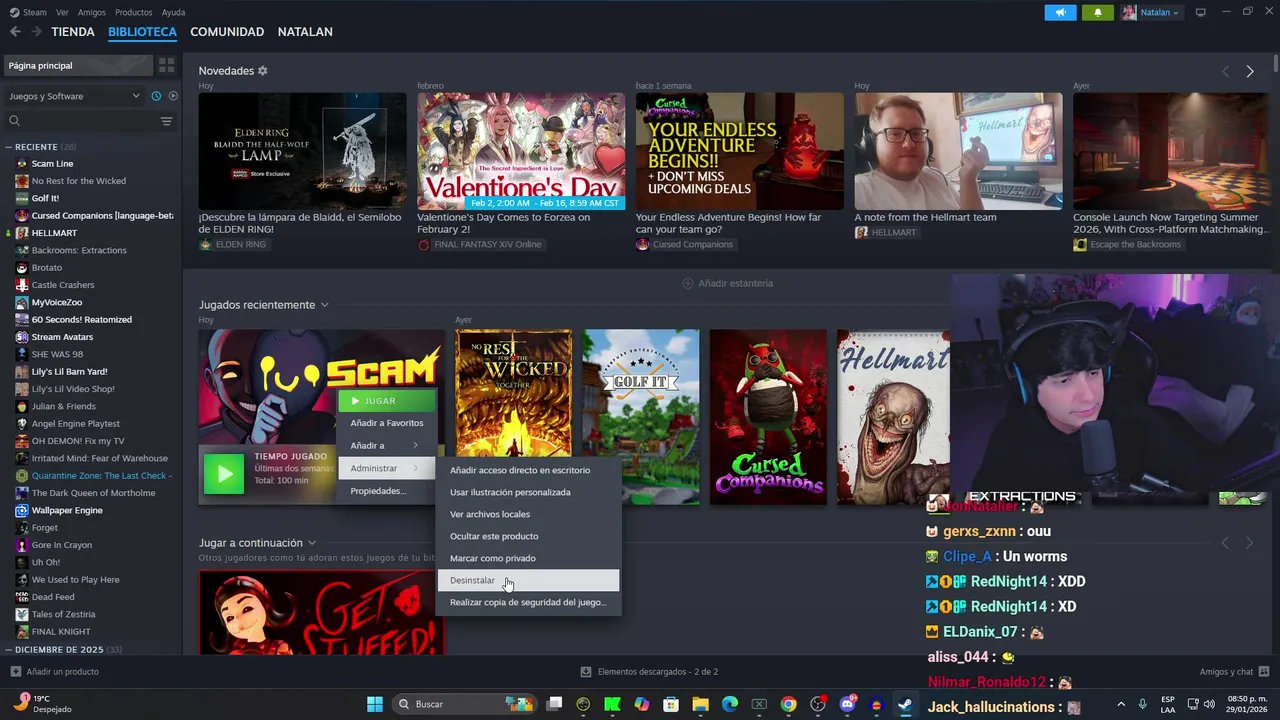Open Valentione's Day news thumbnail
Screen dimensions: 1280x720
pyautogui.click(x=521, y=151)
